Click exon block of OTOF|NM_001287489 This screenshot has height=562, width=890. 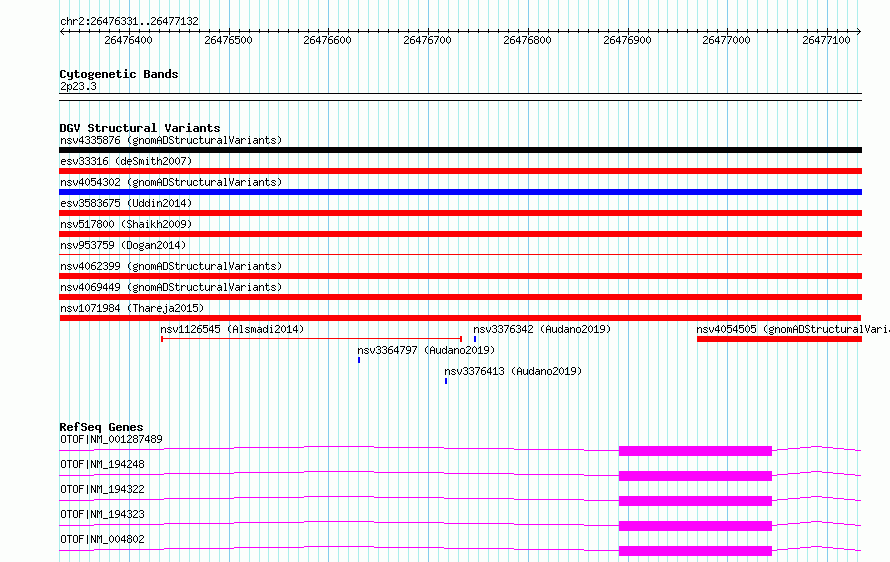[695, 451]
